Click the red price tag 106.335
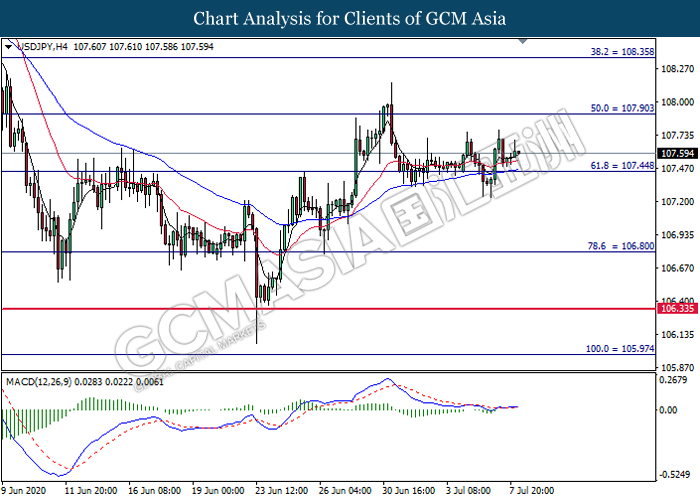Image resolution: width=700 pixels, height=500 pixels. (x=677, y=309)
